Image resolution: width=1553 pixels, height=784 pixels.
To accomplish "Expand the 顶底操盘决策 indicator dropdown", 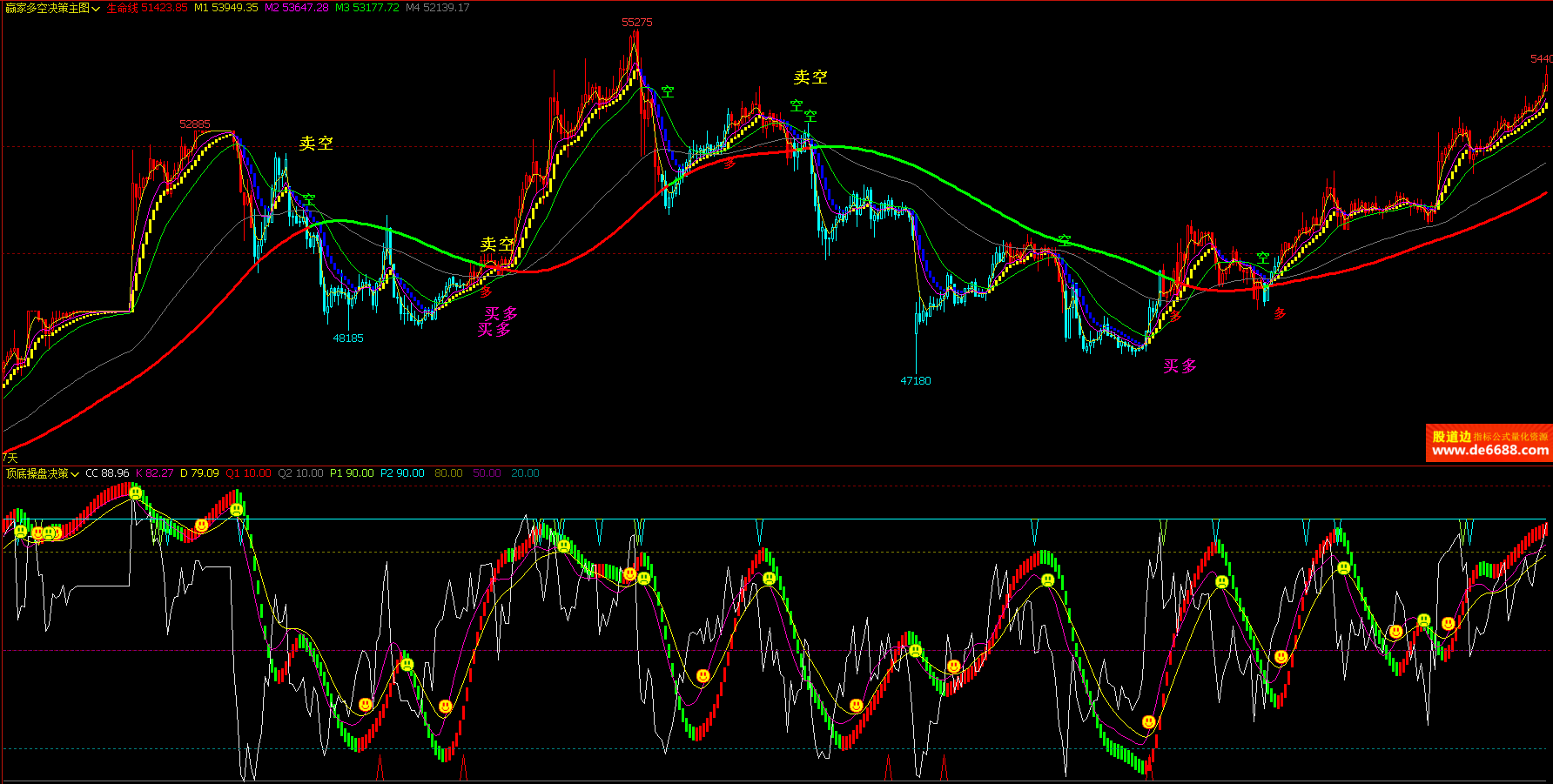I will tap(75, 474).
